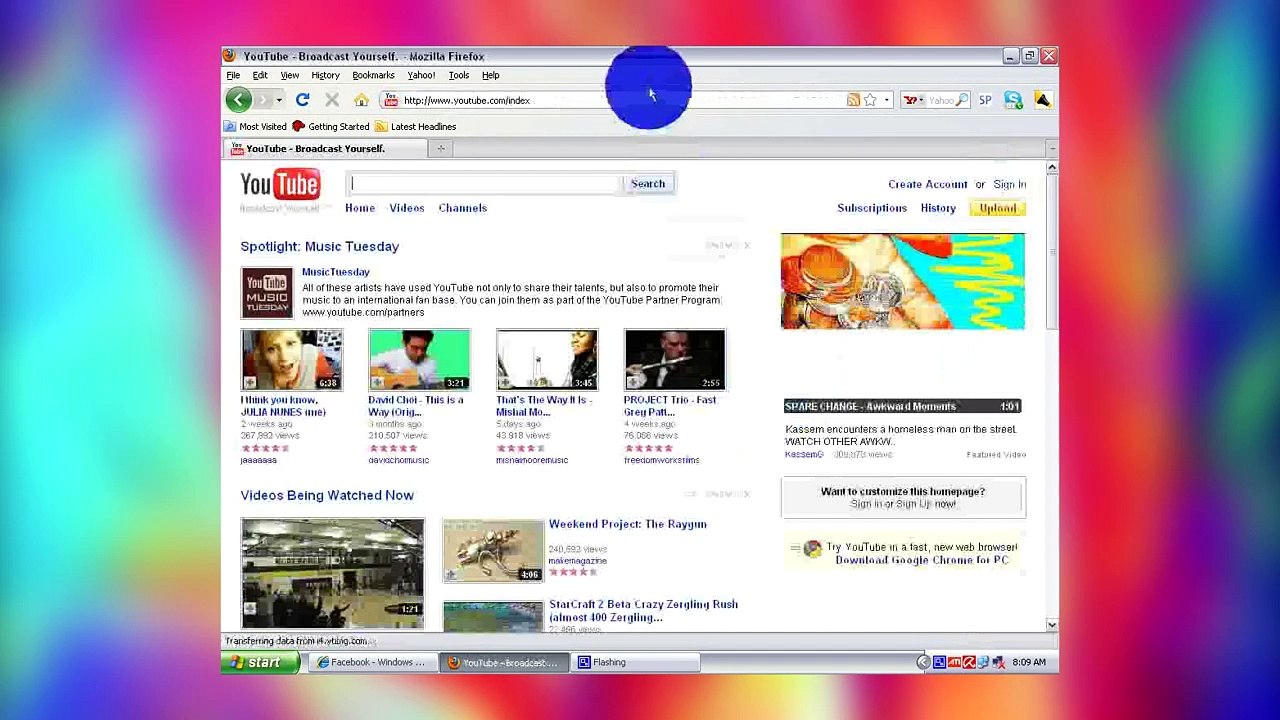The image size is (1280, 720).
Task: Open the Subscriptions link
Action: point(872,208)
